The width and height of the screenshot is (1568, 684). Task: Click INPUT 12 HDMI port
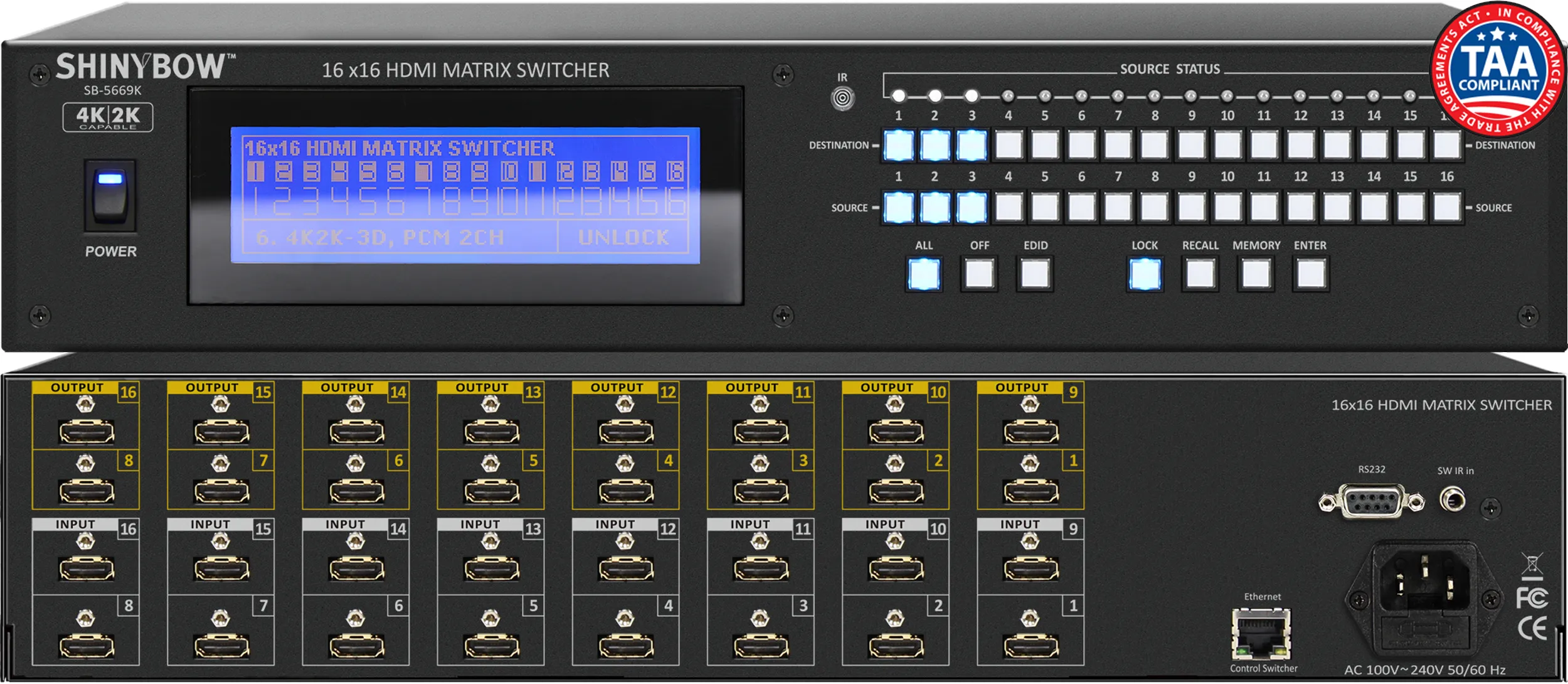click(627, 569)
